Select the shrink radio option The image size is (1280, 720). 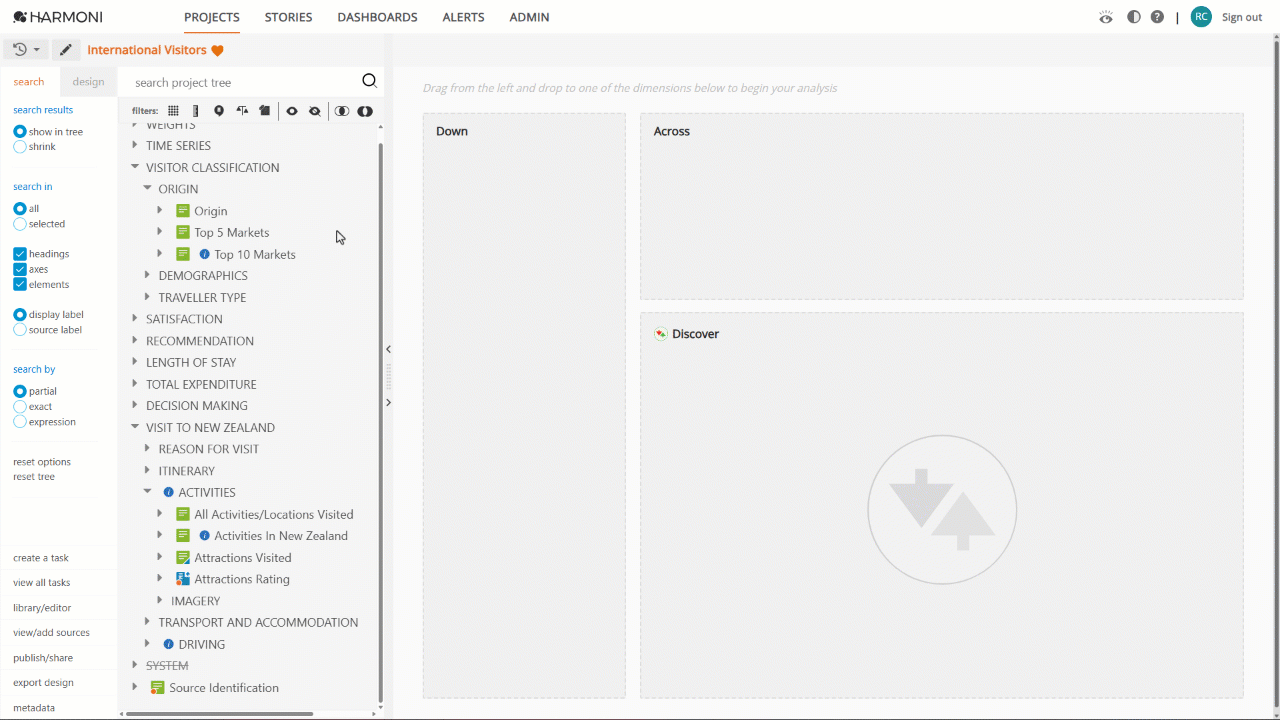coord(20,147)
